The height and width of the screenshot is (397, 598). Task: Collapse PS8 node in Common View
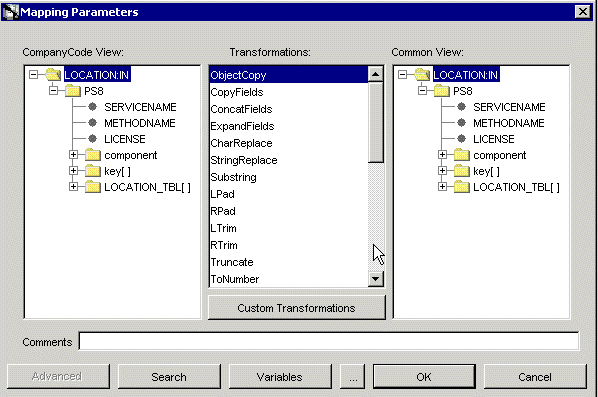tap(423, 91)
